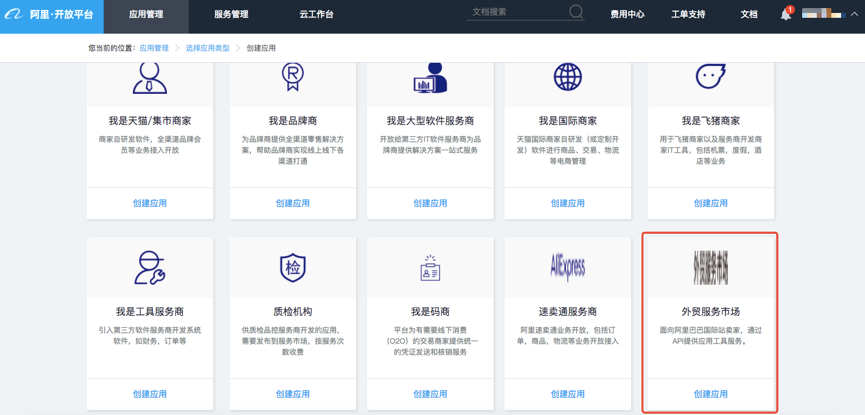This screenshot has height=415, width=865.
Task: Click the 速卖通服务商 title
Action: (x=568, y=312)
